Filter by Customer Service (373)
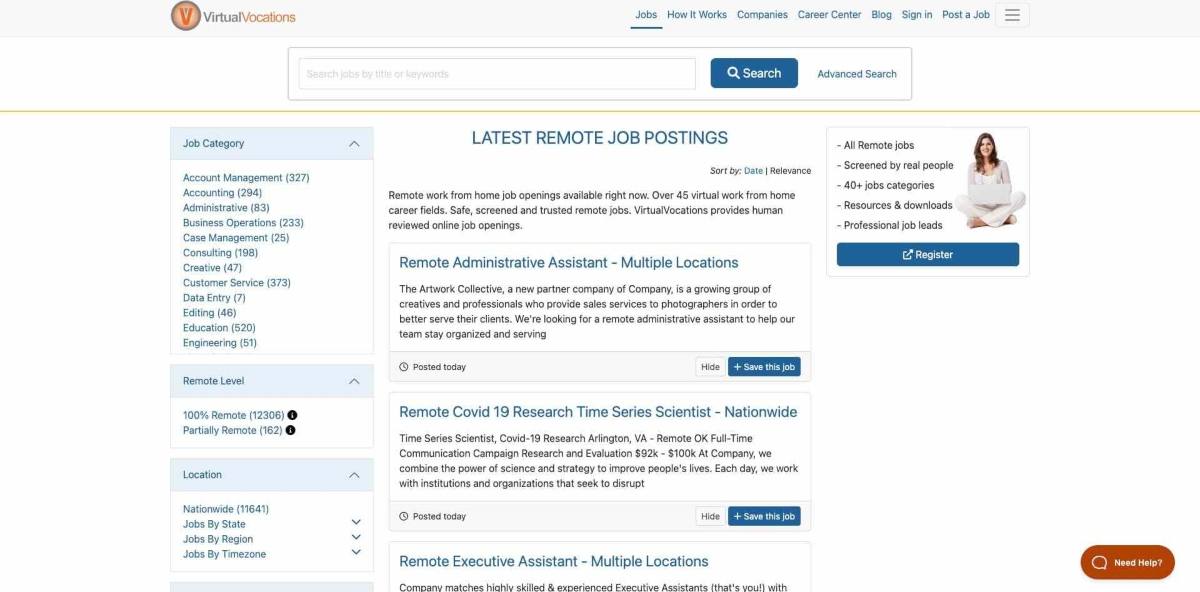1200x592 pixels. click(x=237, y=283)
